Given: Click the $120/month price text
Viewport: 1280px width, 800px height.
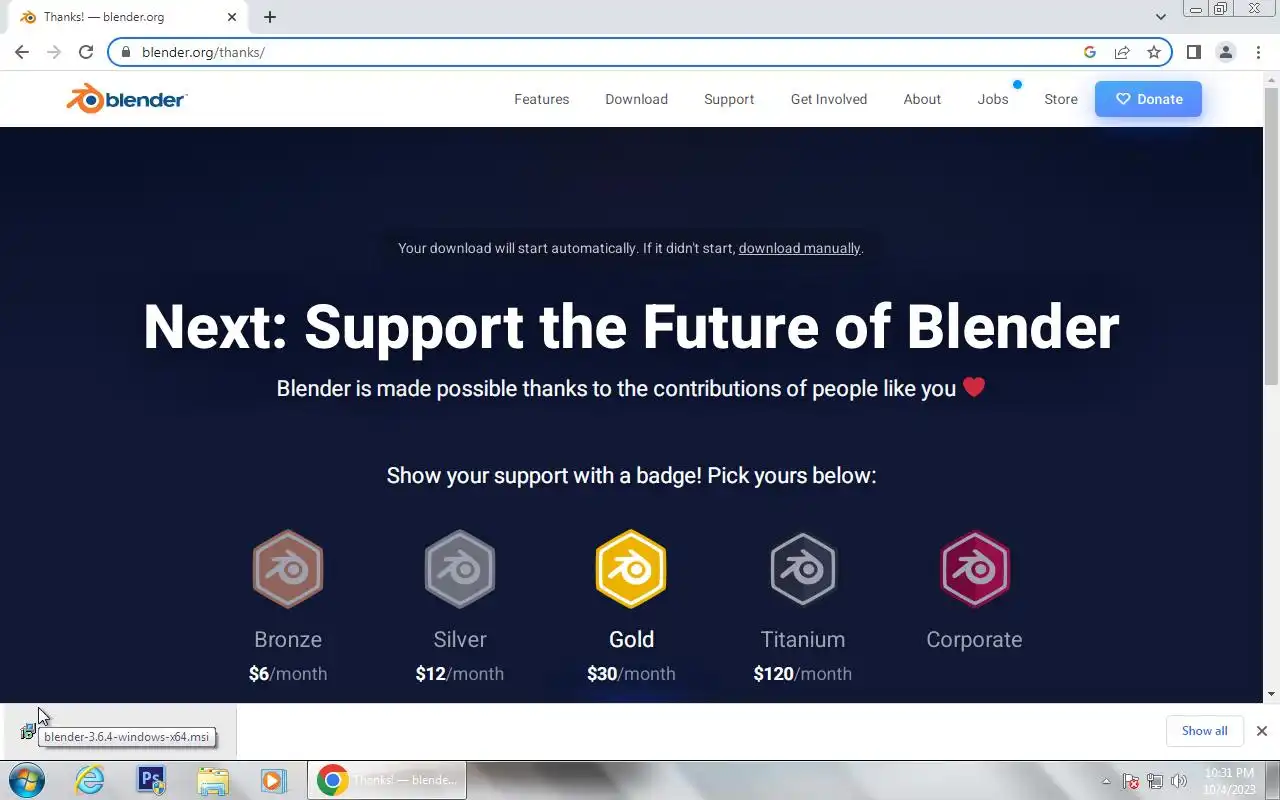Looking at the screenshot, I should [803, 674].
